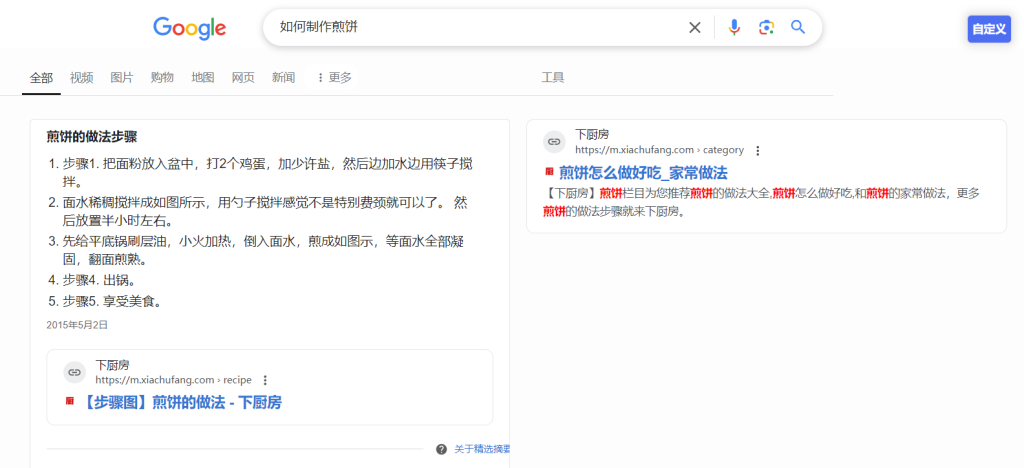
Task: Click the m.xiachufang.com › recipe URL
Action: pos(173,380)
